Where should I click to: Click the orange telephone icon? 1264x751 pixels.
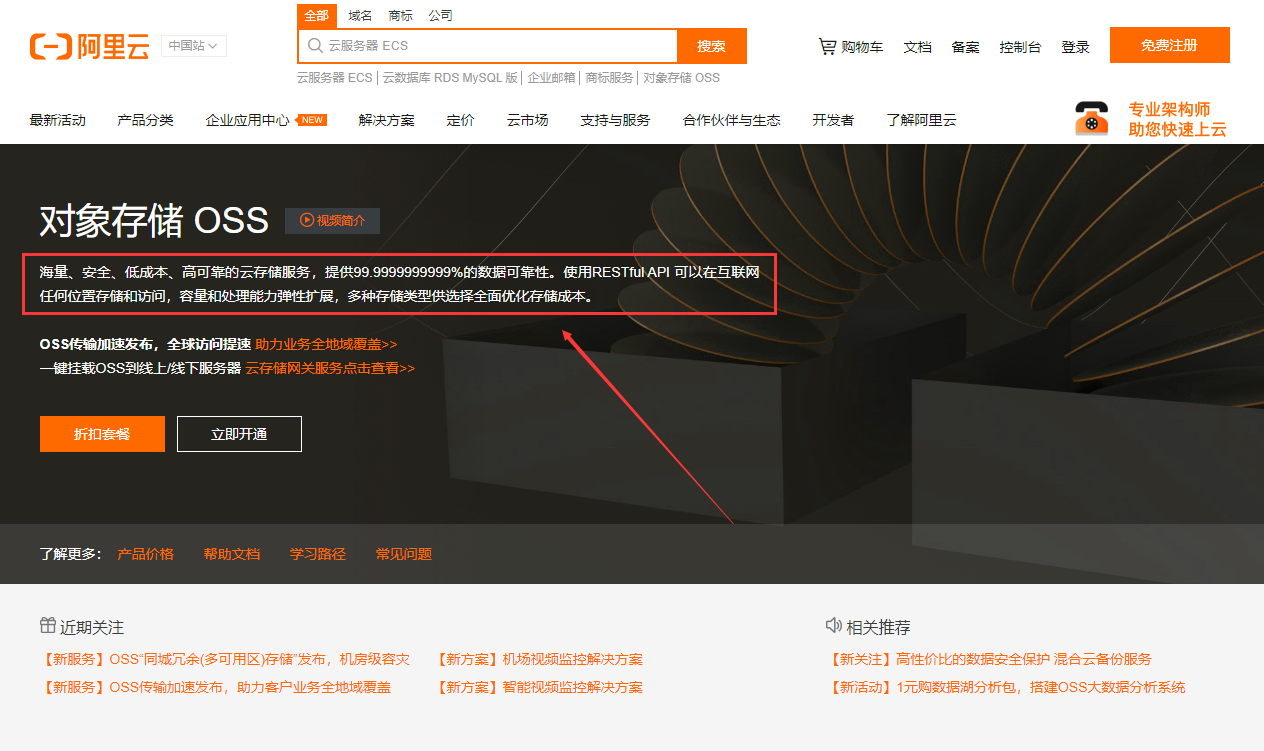point(1091,118)
